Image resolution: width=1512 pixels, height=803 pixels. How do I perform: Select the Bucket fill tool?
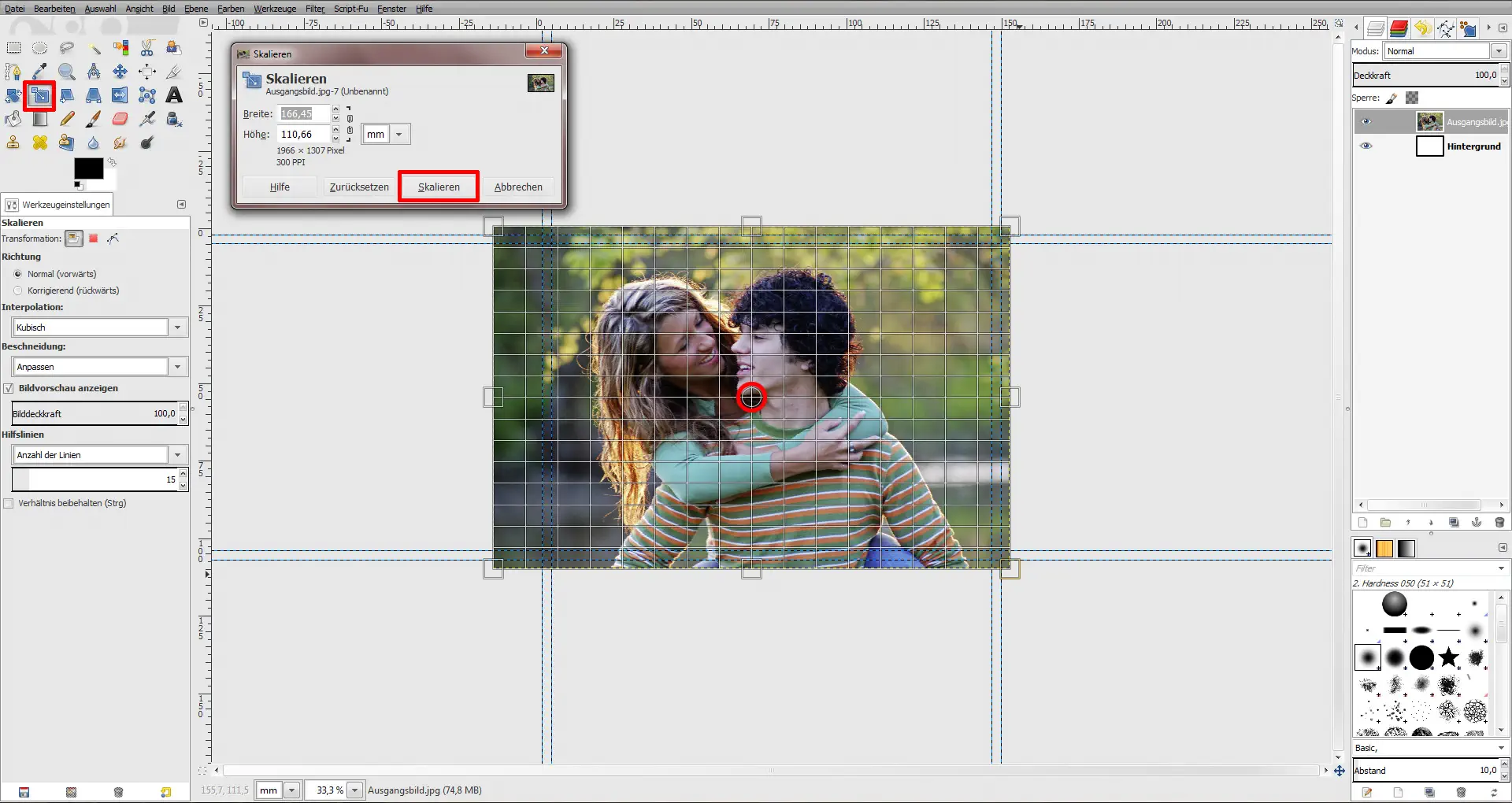pos(13,119)
